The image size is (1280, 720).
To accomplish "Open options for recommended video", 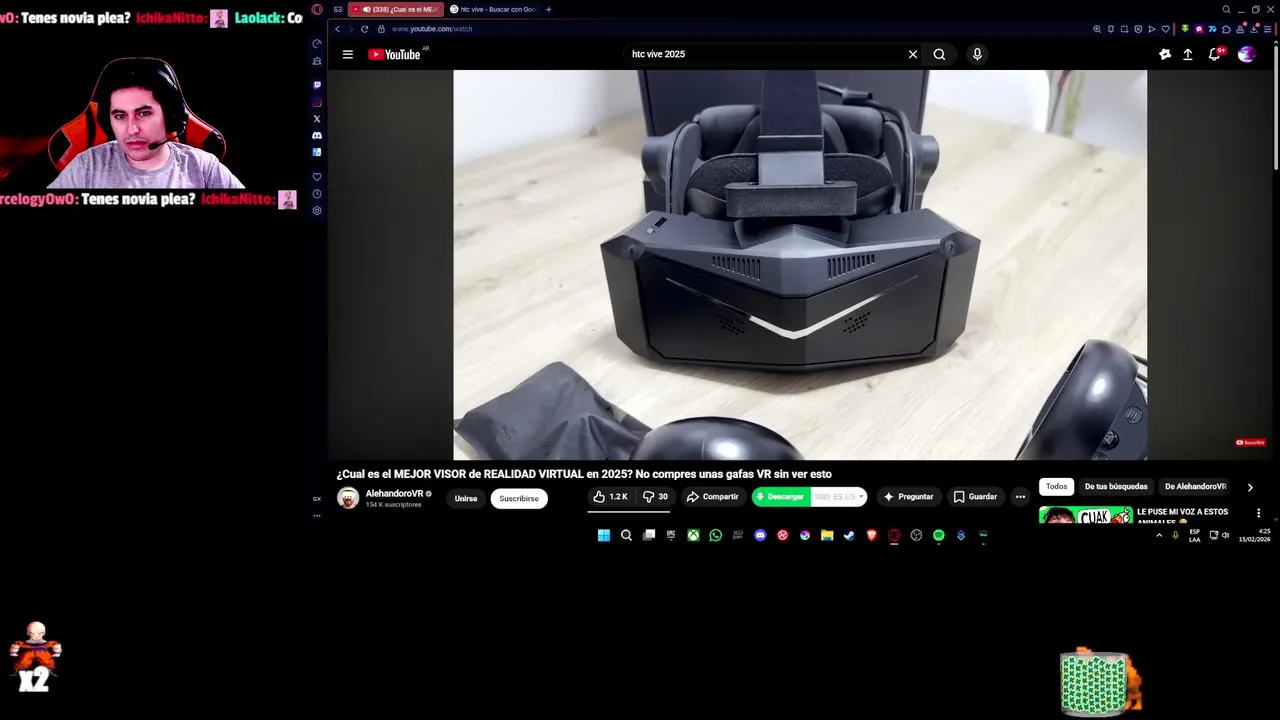I will [1258, 513].
